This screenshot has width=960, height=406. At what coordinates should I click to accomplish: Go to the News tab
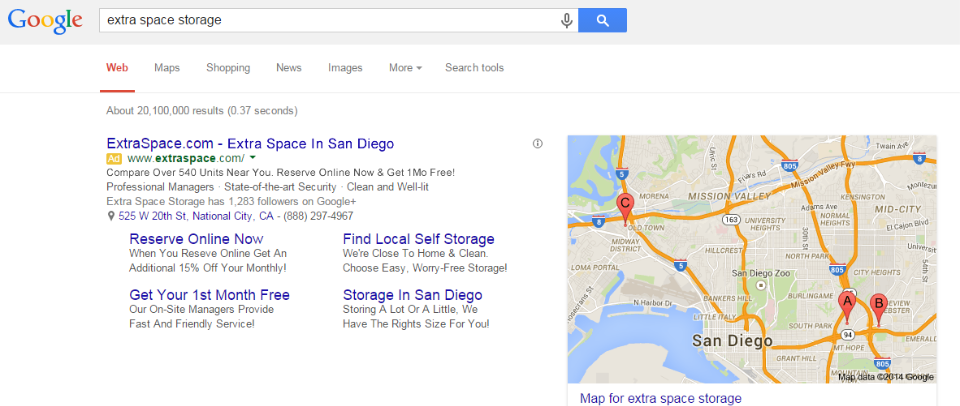click(x=289, y=68)
